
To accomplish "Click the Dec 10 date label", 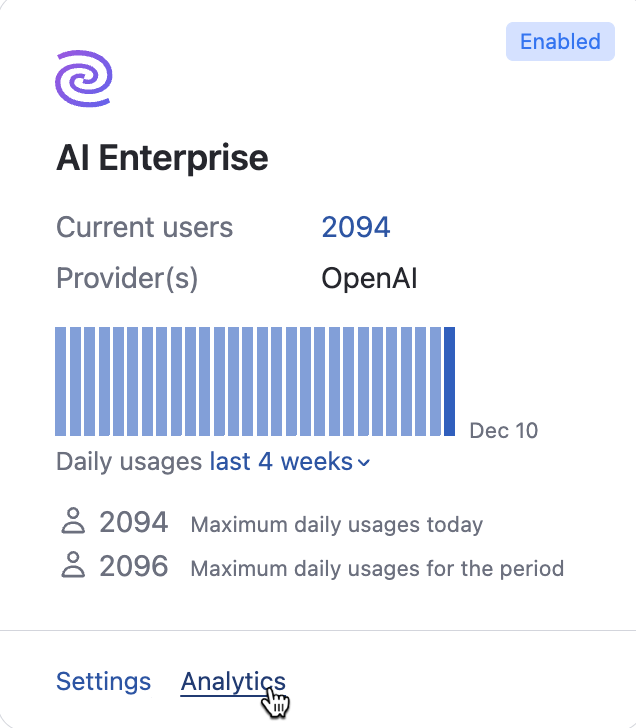I will [x=504, y=431].
